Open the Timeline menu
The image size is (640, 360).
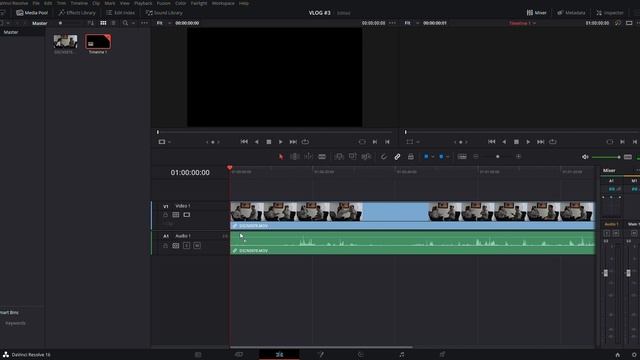coord(79,3)
